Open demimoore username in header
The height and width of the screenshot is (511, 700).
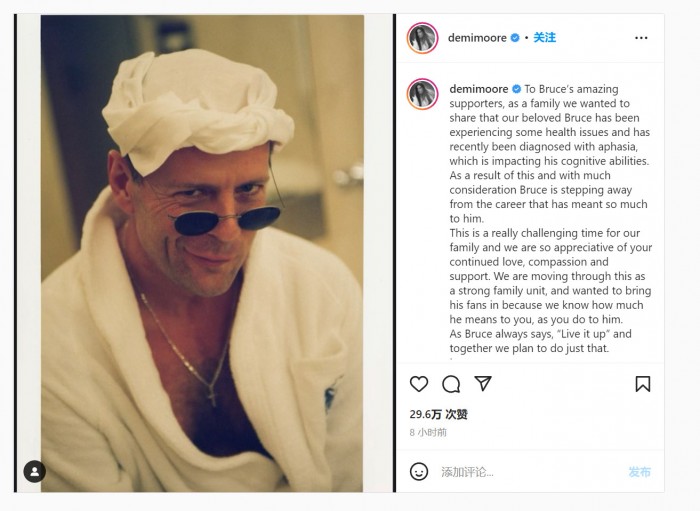coord(477,38)
